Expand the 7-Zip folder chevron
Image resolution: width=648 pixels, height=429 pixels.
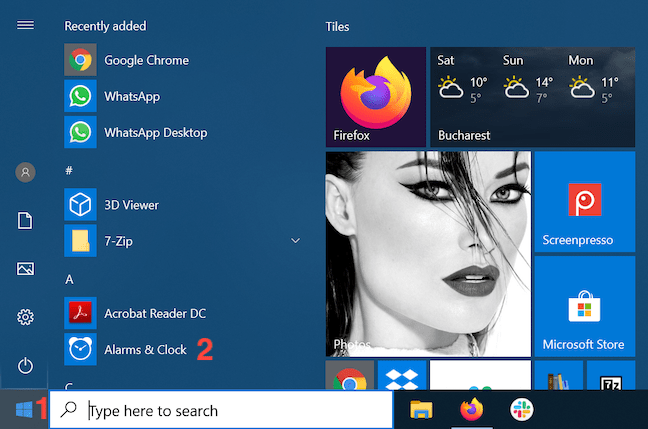[x=295, y=241]
